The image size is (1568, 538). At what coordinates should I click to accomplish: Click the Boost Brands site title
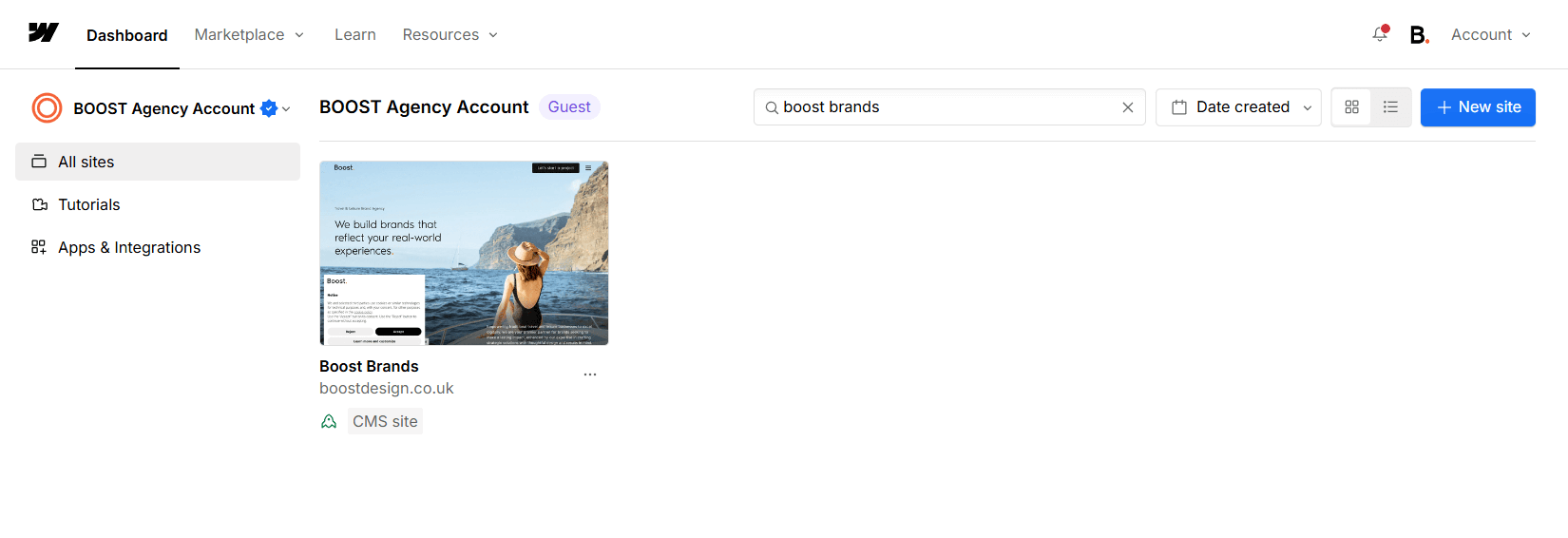[369, 366]
